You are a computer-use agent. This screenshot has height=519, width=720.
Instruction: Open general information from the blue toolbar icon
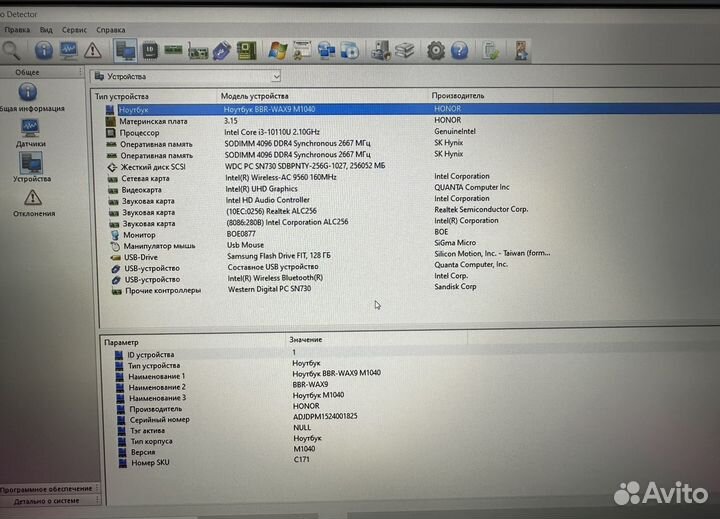(x=44, y=50)
